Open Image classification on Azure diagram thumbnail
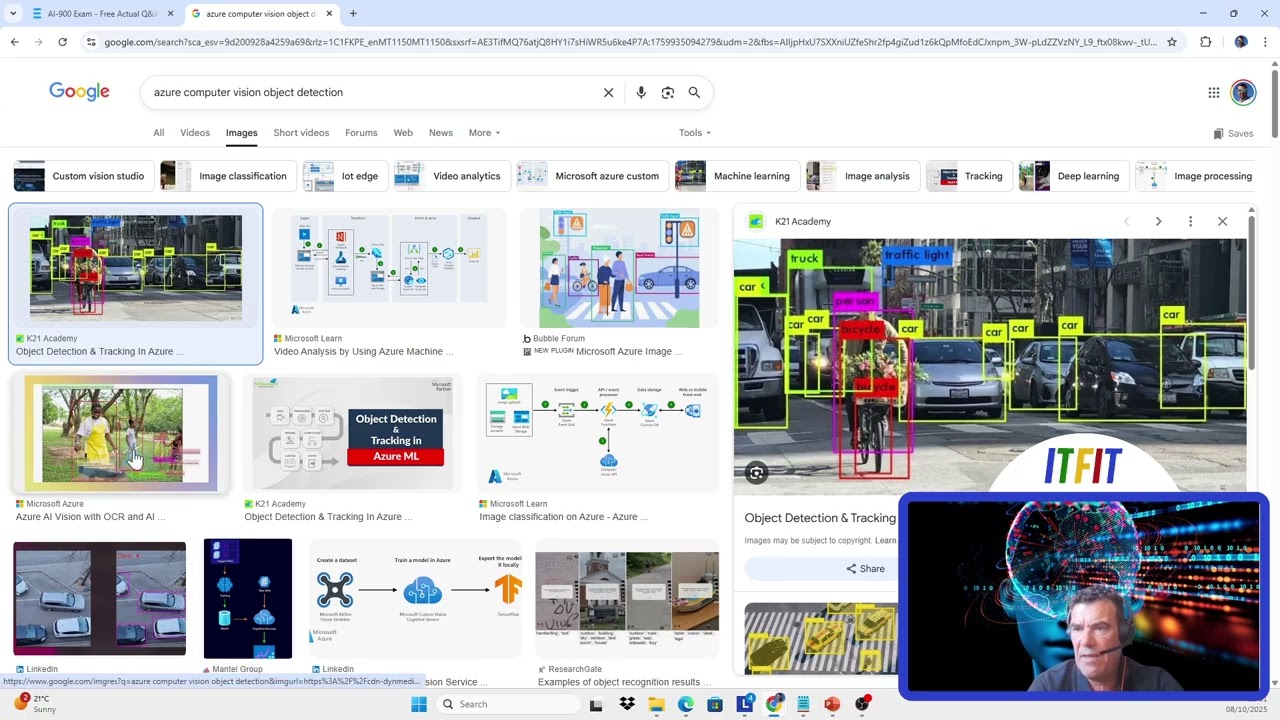The width and height of the screenshot is (1280, 720). [x=599, y=434]
